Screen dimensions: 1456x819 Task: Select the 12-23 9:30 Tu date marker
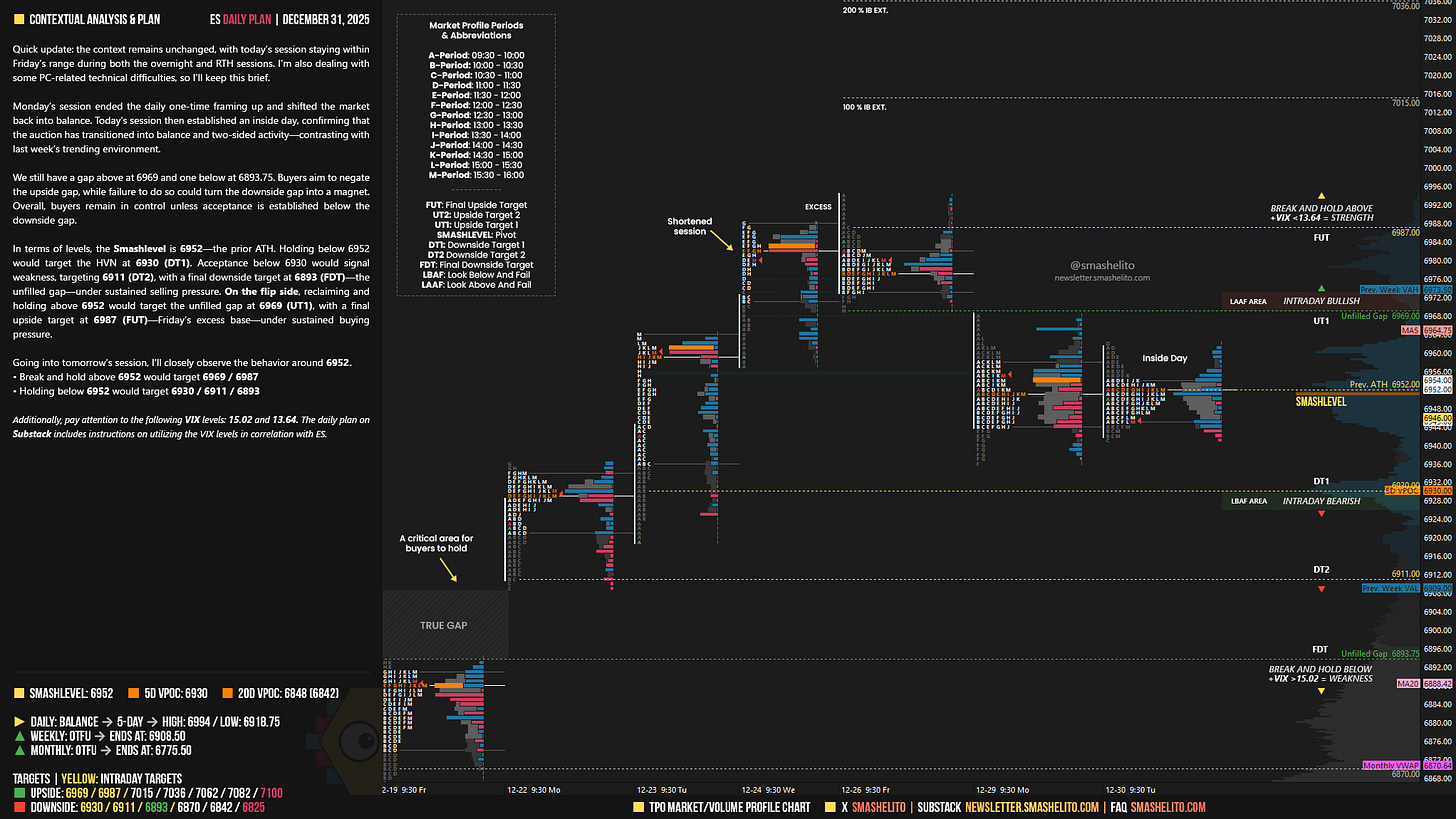click(661, 789)
